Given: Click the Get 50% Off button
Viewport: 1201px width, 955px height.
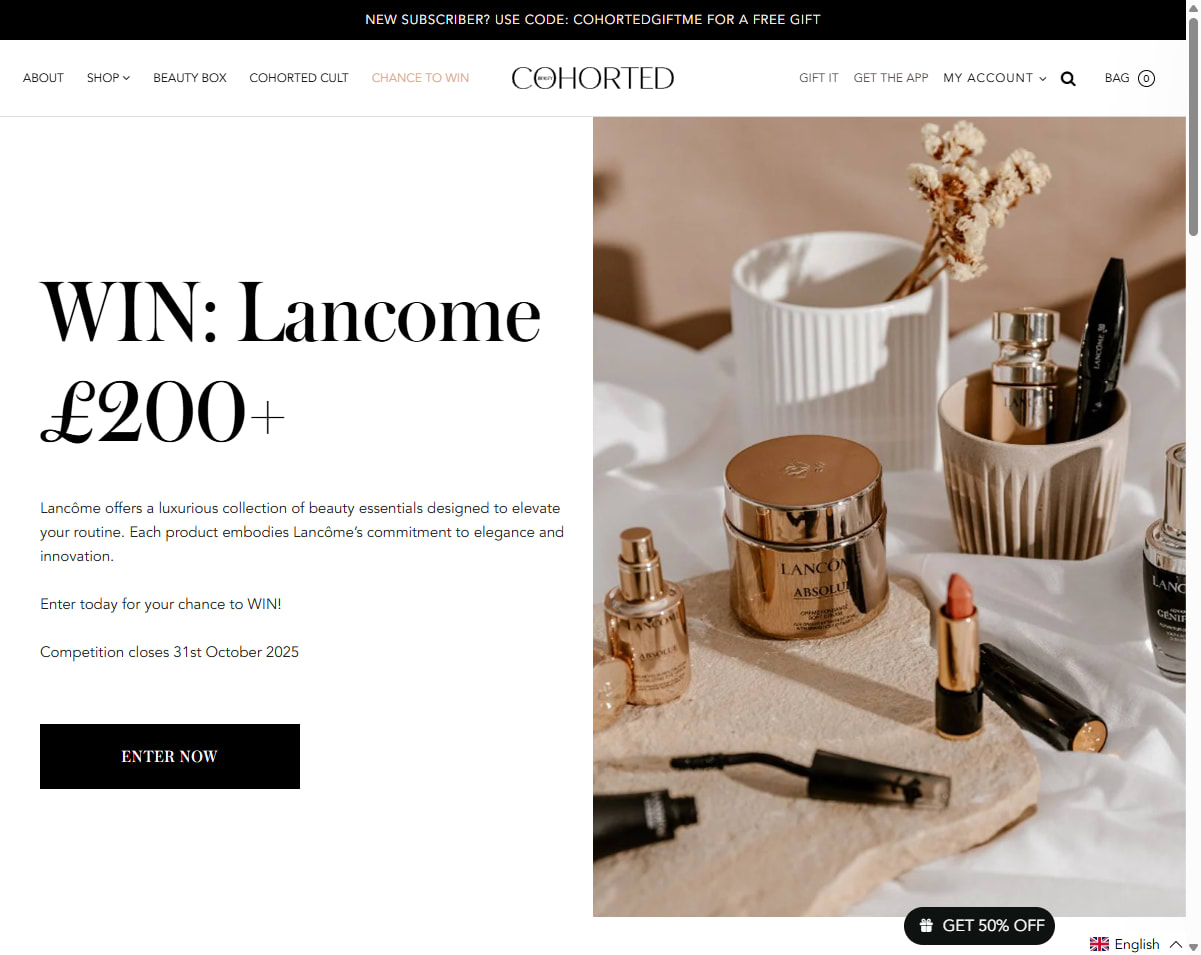Looking at the screenshot, I should (x=979, y=926).
